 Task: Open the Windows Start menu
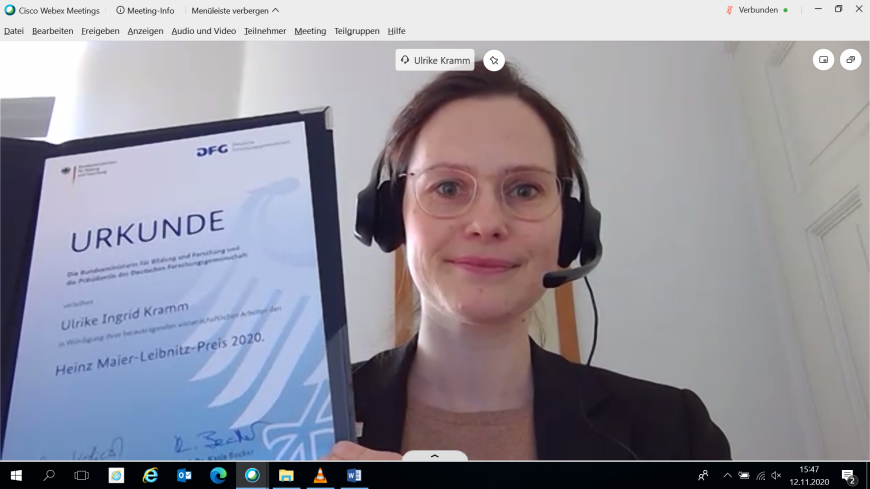point(16,476)
